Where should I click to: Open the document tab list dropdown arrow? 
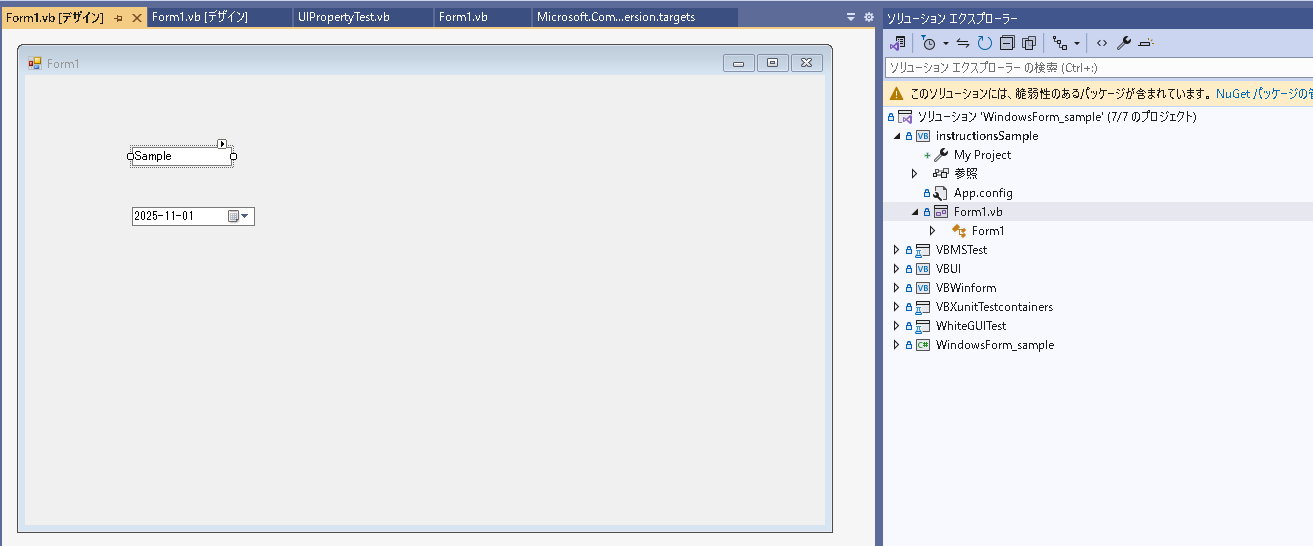(851, 17)
